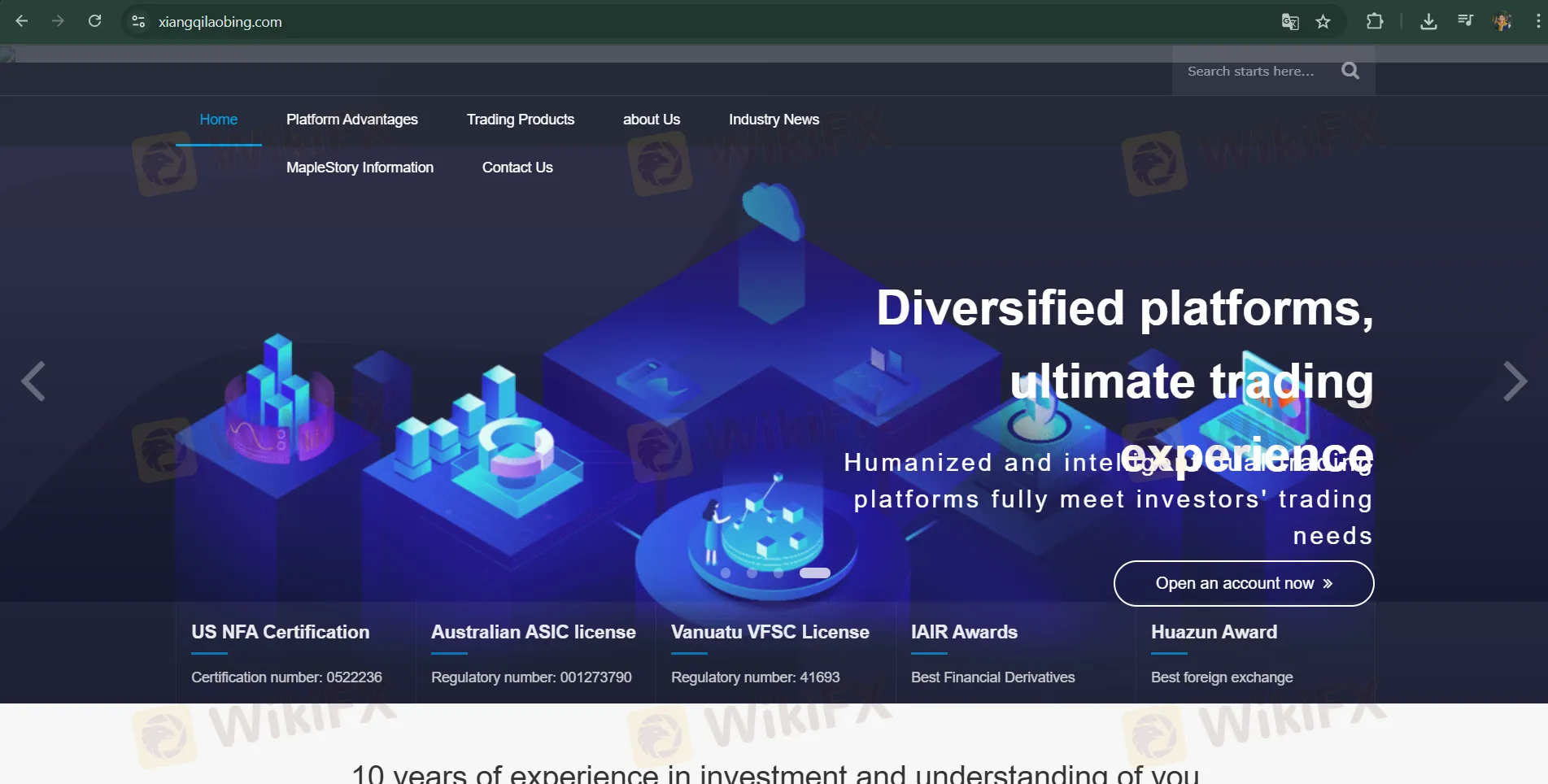Open the downloads icon in toolbar
Viewport: 1548px width, 784px height.
[x=1428, y=22]
